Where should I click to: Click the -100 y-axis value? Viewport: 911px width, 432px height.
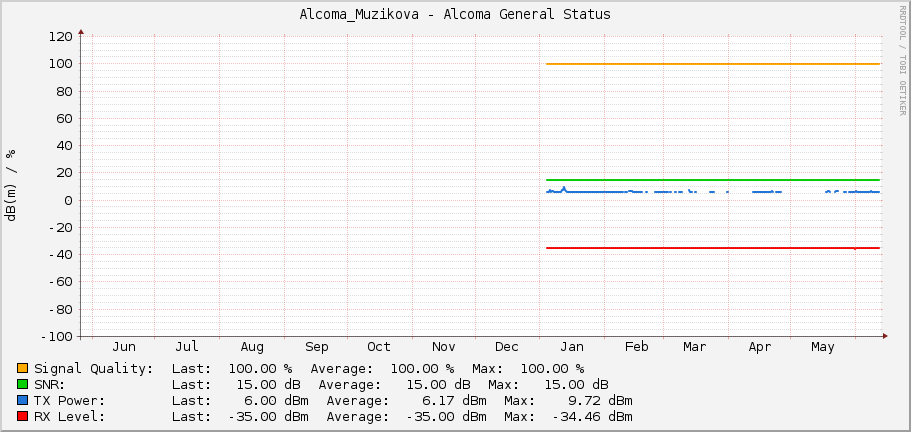pos(56,337)
